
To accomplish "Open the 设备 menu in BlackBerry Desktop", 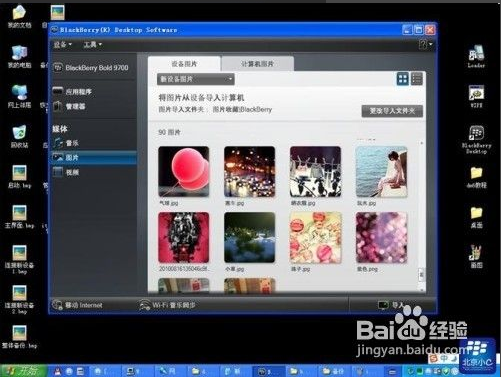I will click(x=63, y=44).
